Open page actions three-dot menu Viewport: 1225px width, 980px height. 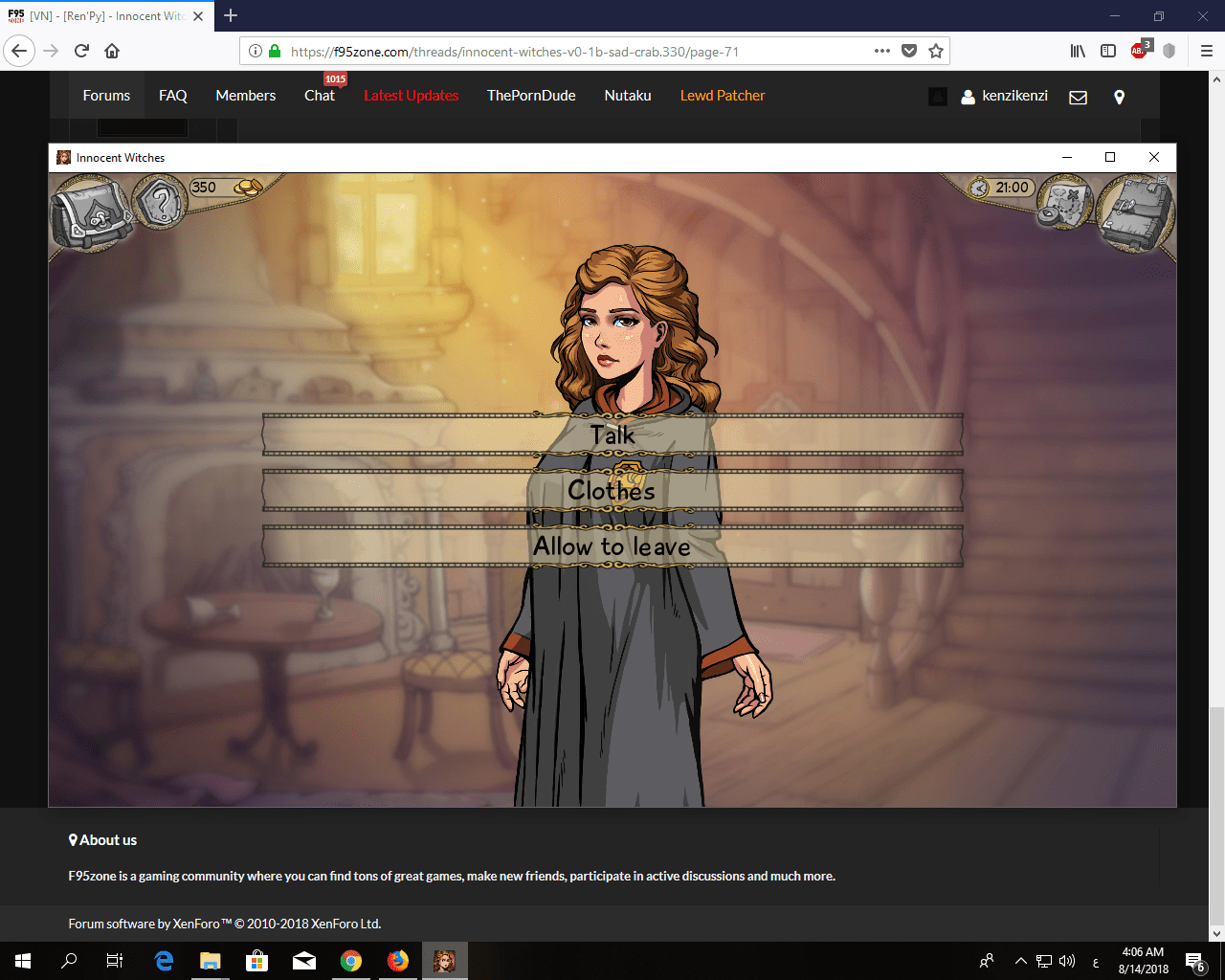[882, 52]
